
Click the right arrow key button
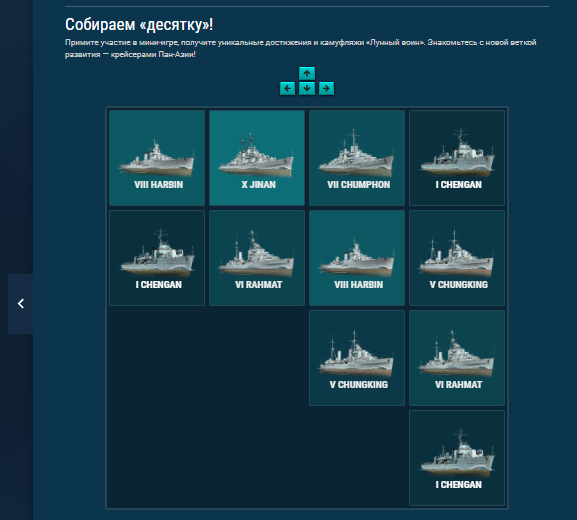(x=326, y=89)
